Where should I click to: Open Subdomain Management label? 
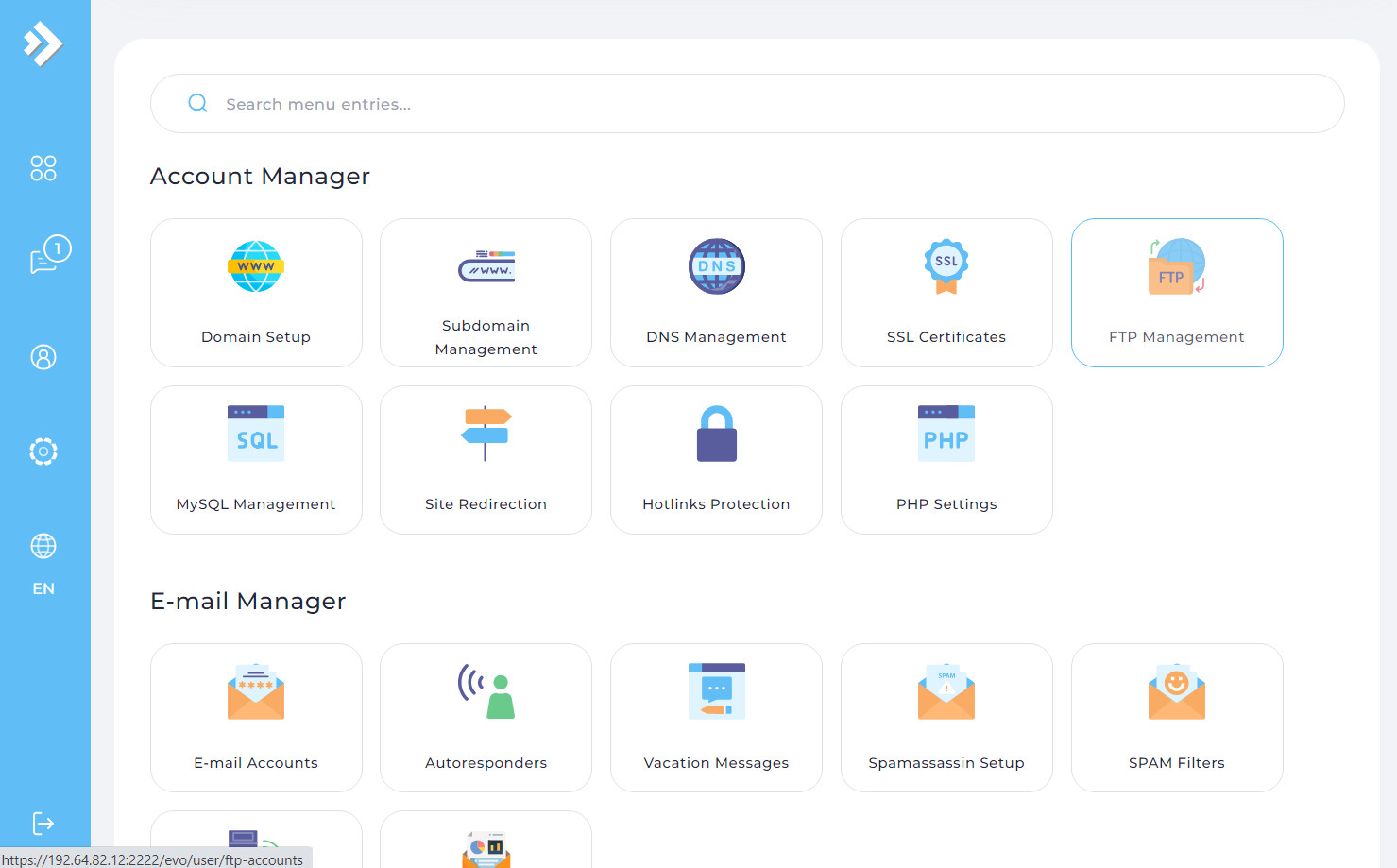coord(486,337)
